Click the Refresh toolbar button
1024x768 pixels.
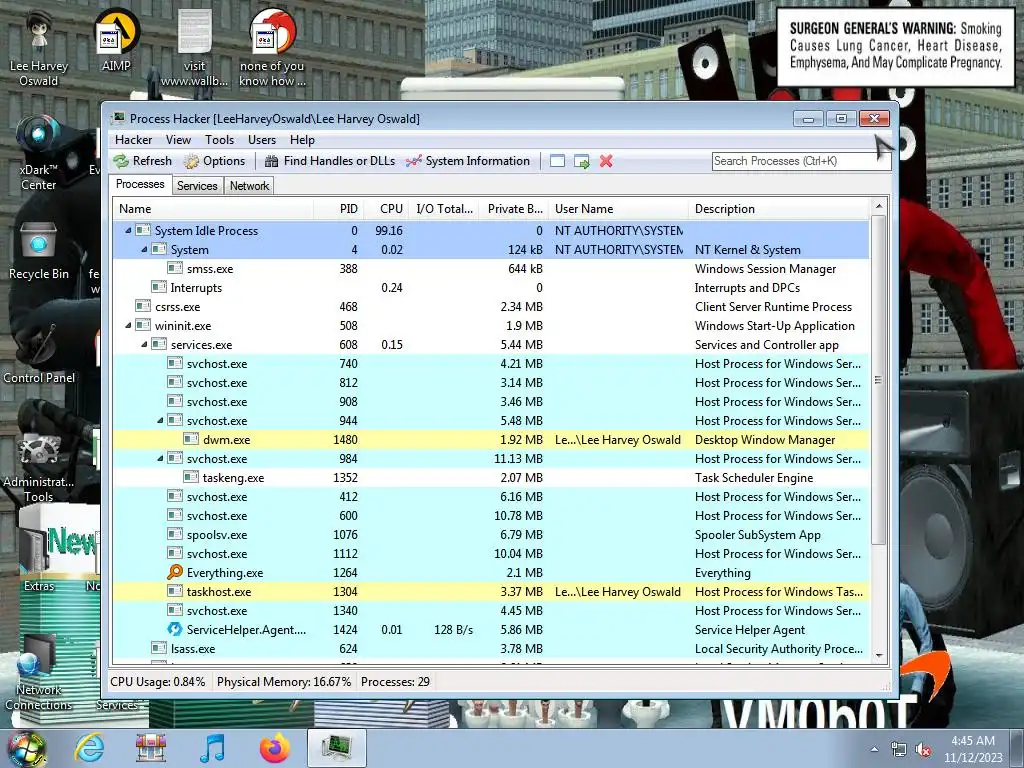(x=142, y=161)
